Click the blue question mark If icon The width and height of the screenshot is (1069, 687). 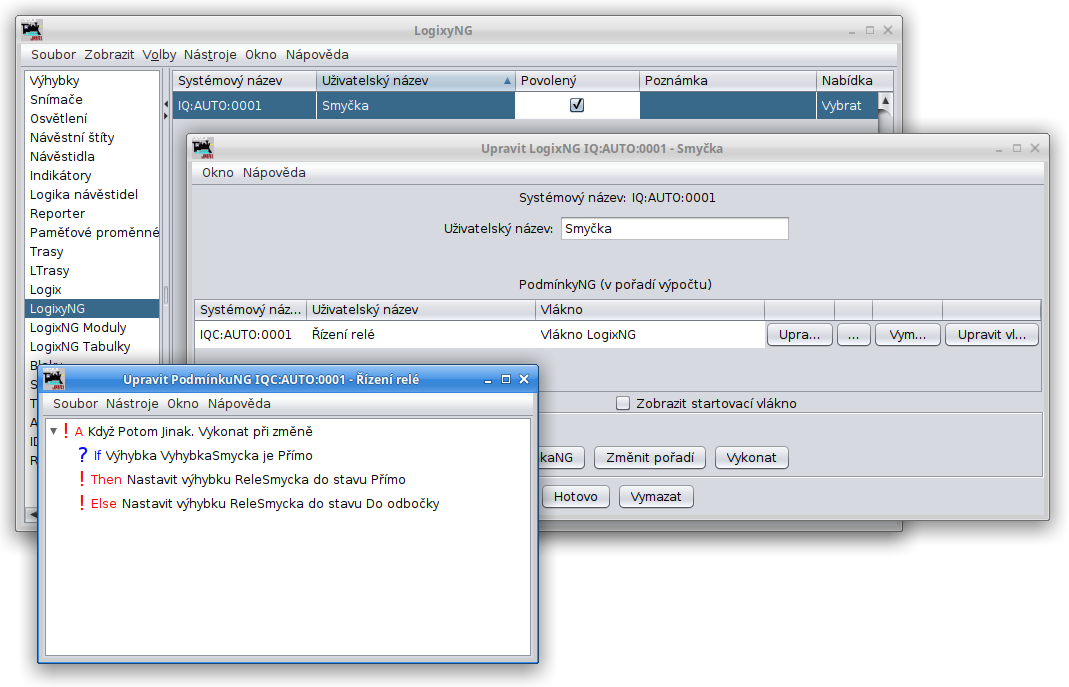83,455
